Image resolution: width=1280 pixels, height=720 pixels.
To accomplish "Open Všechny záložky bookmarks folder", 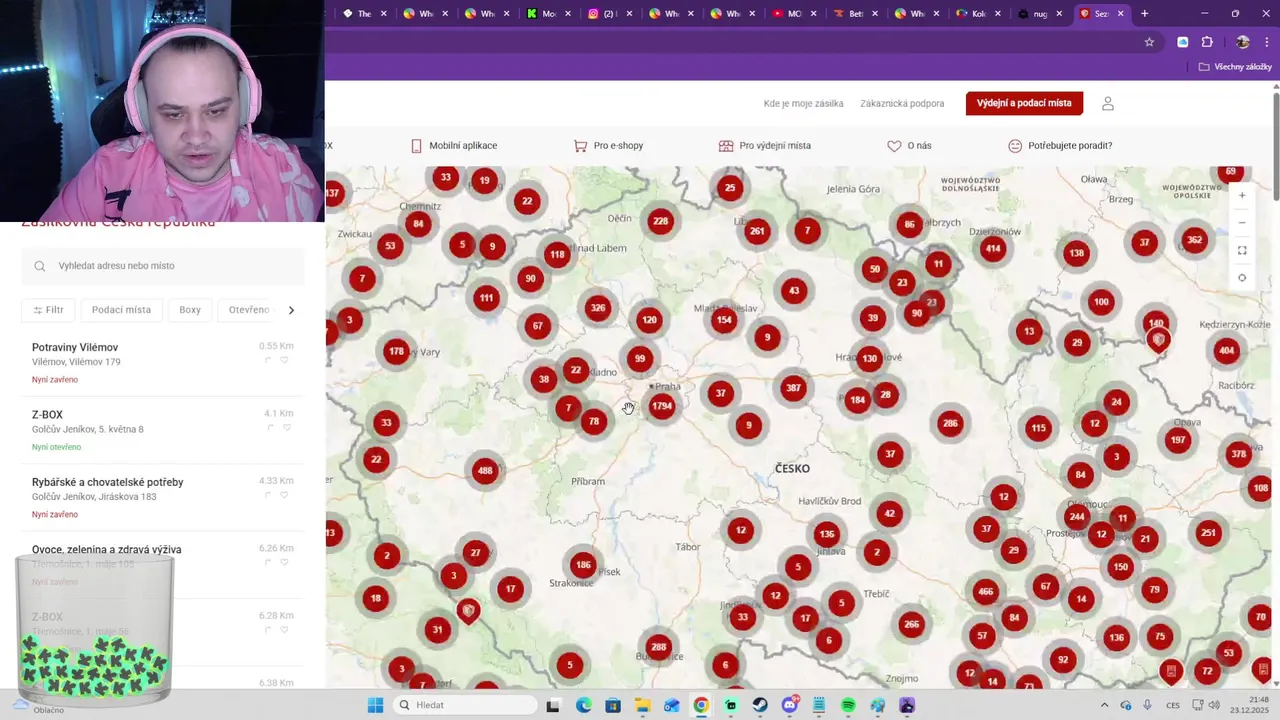I will [1235, 67].
